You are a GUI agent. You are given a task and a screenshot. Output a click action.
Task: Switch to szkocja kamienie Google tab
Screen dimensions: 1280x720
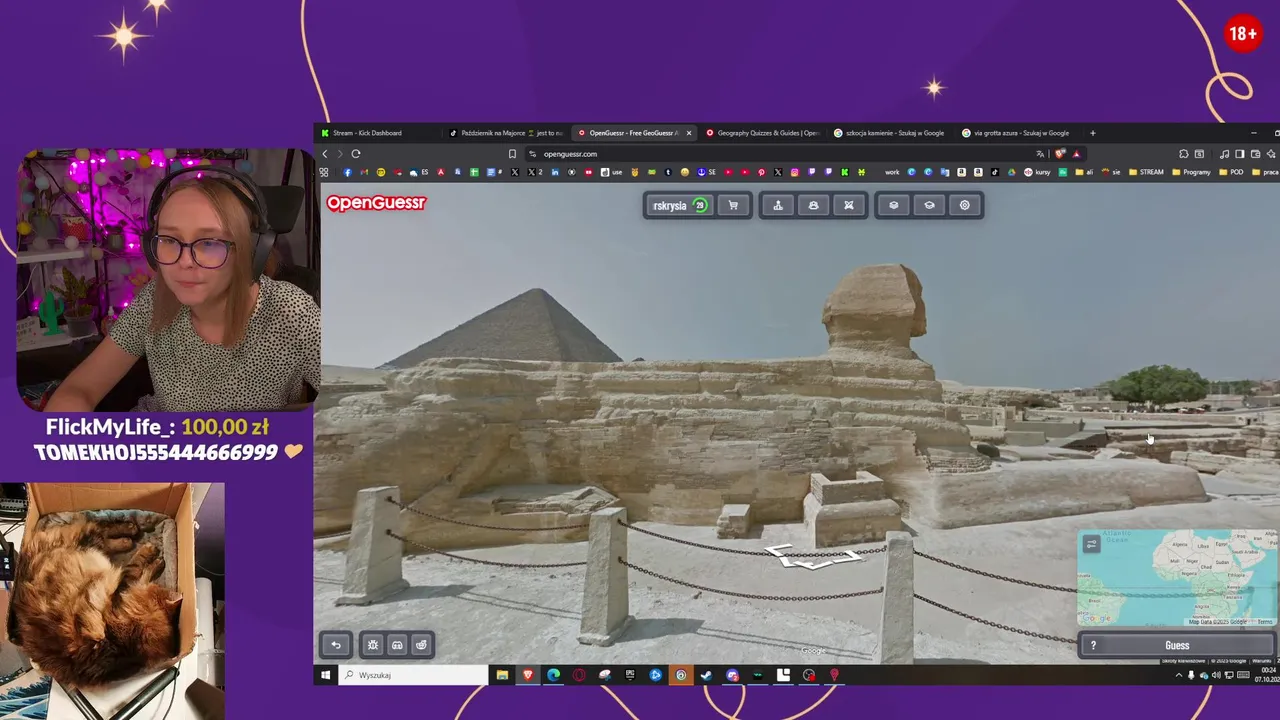tap(890, 133)
